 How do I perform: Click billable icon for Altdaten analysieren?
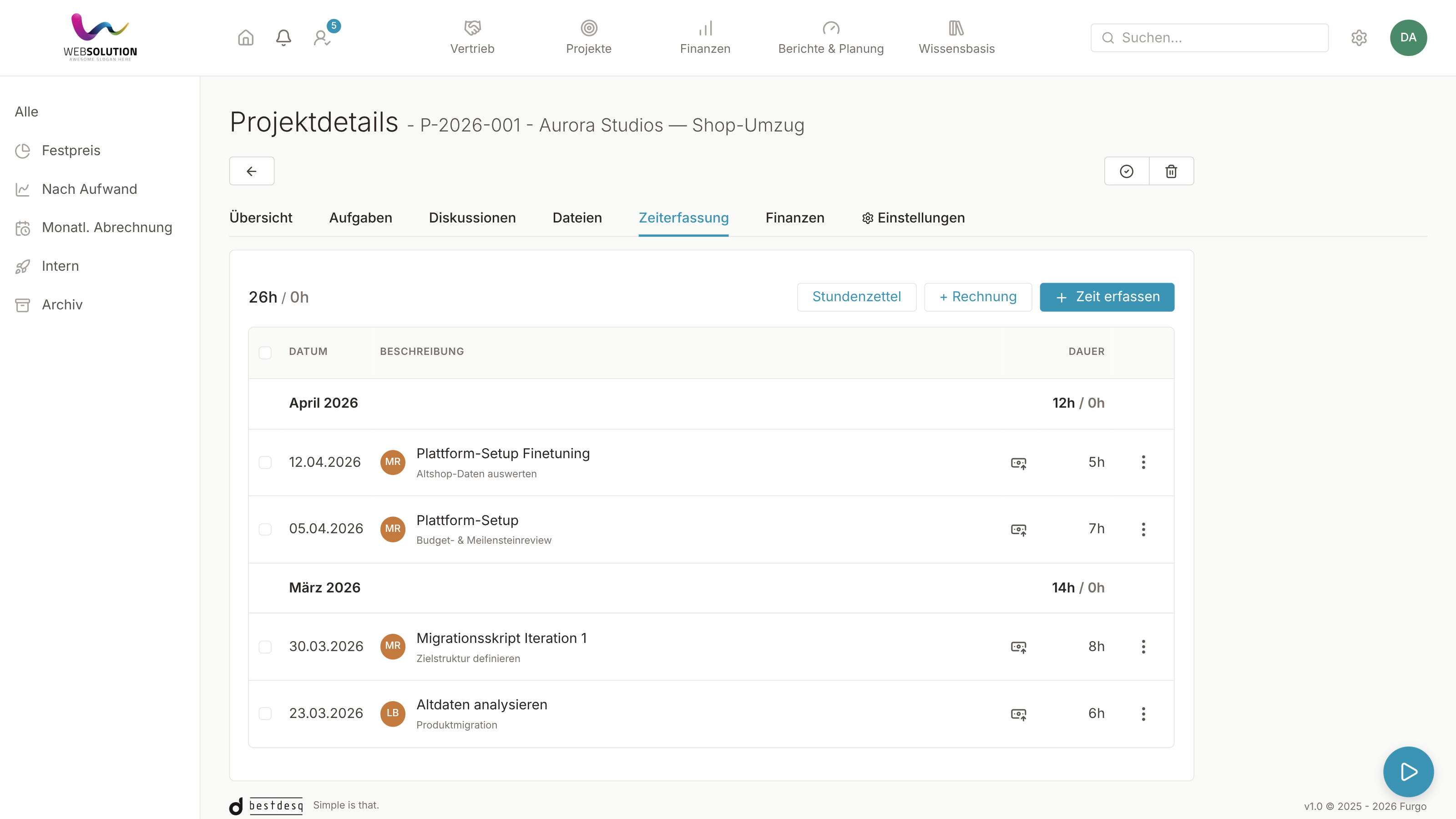coord(1019,714)
